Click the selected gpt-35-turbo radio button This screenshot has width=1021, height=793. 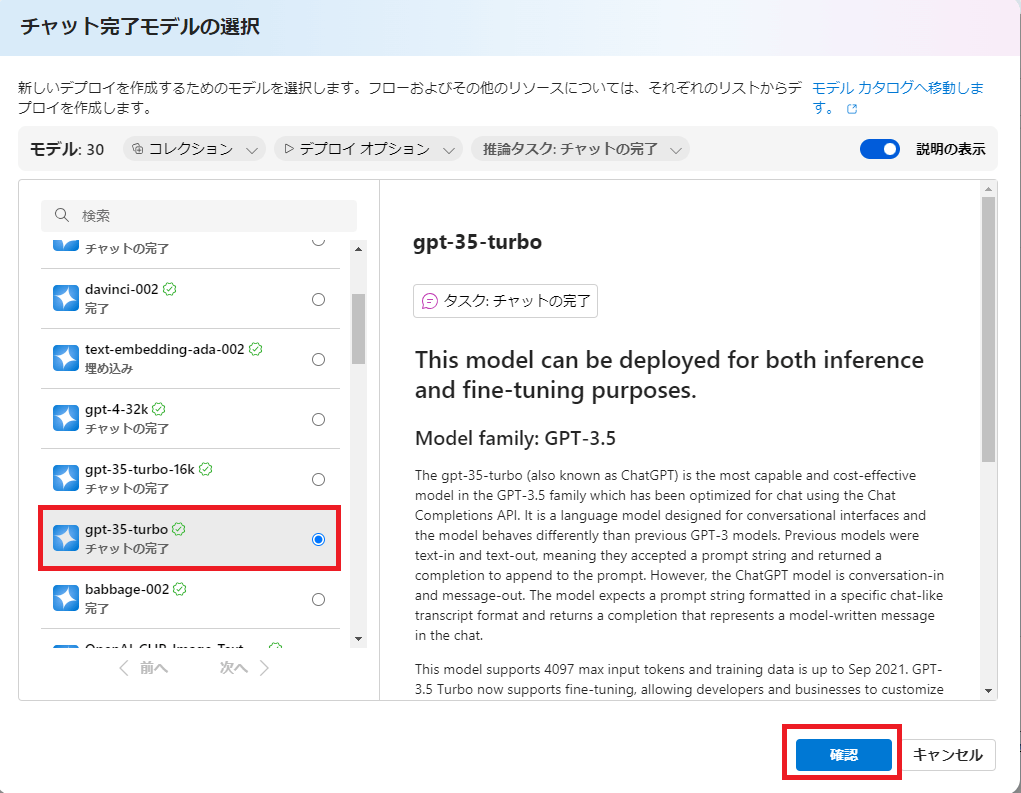(x=318, y=539)
